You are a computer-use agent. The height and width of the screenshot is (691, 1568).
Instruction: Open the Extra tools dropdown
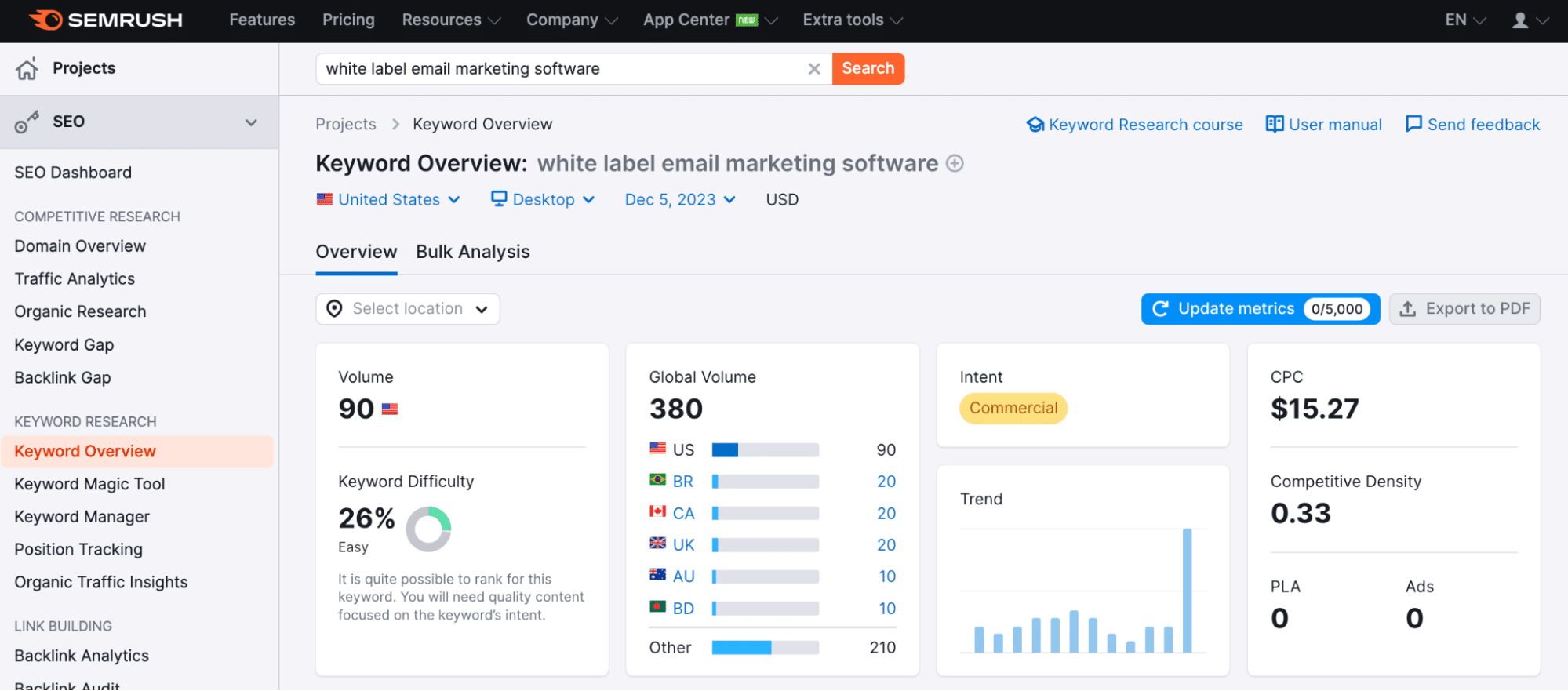point(853,20)
